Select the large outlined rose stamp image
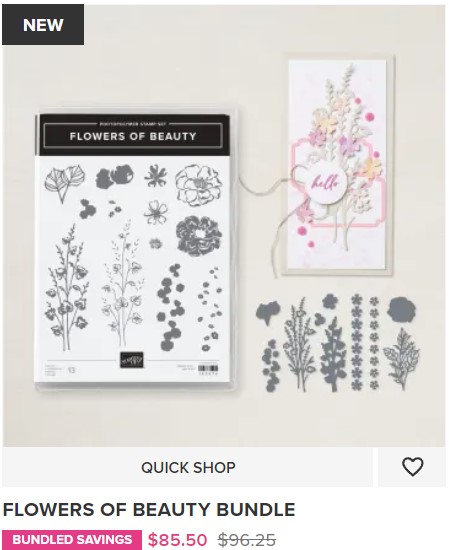The width and height of the screenshot is (451, 550). (198, 185)
